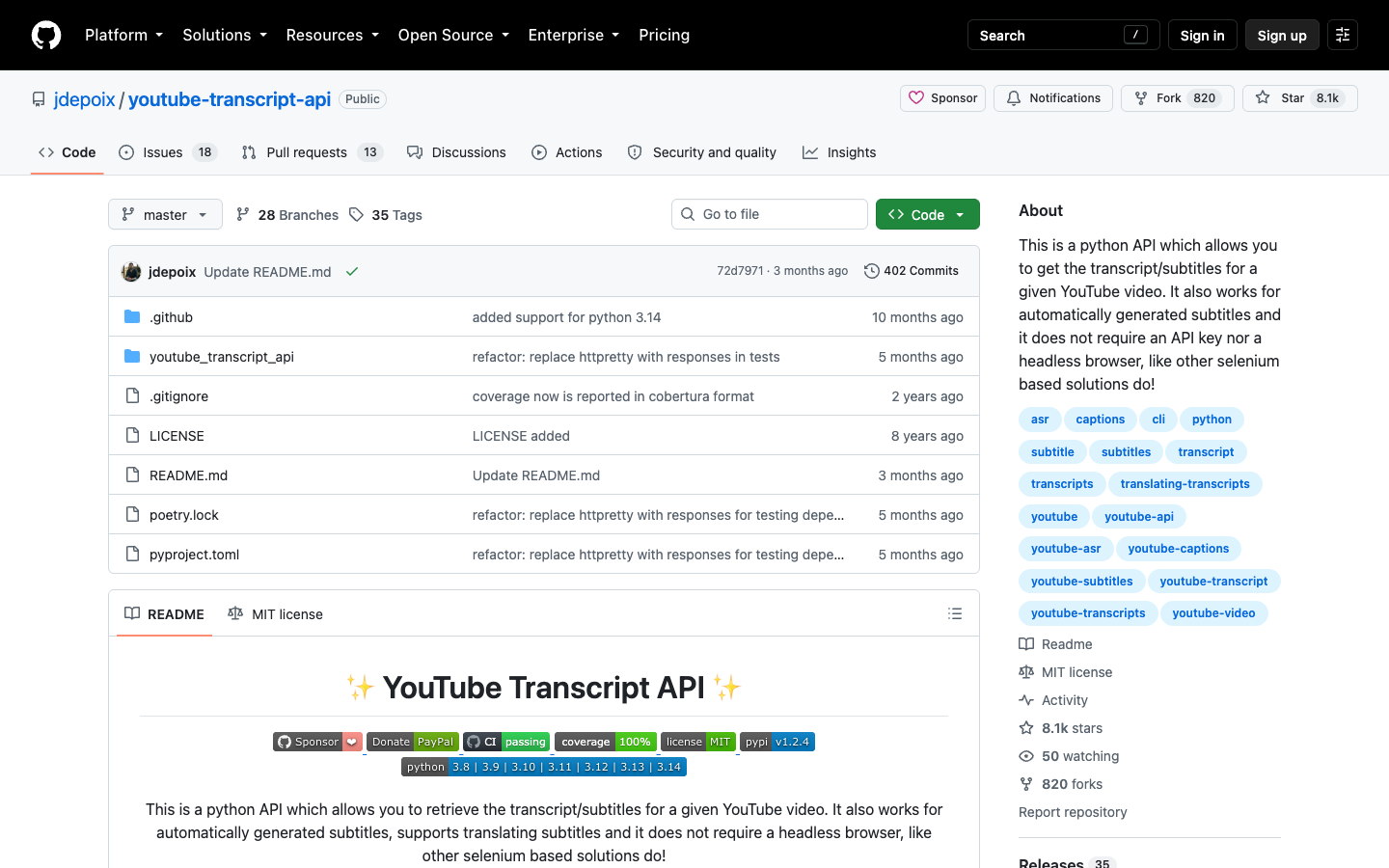View 820 forks in sidebar
1389x868 pixels.
click(x=1060, y=784)
